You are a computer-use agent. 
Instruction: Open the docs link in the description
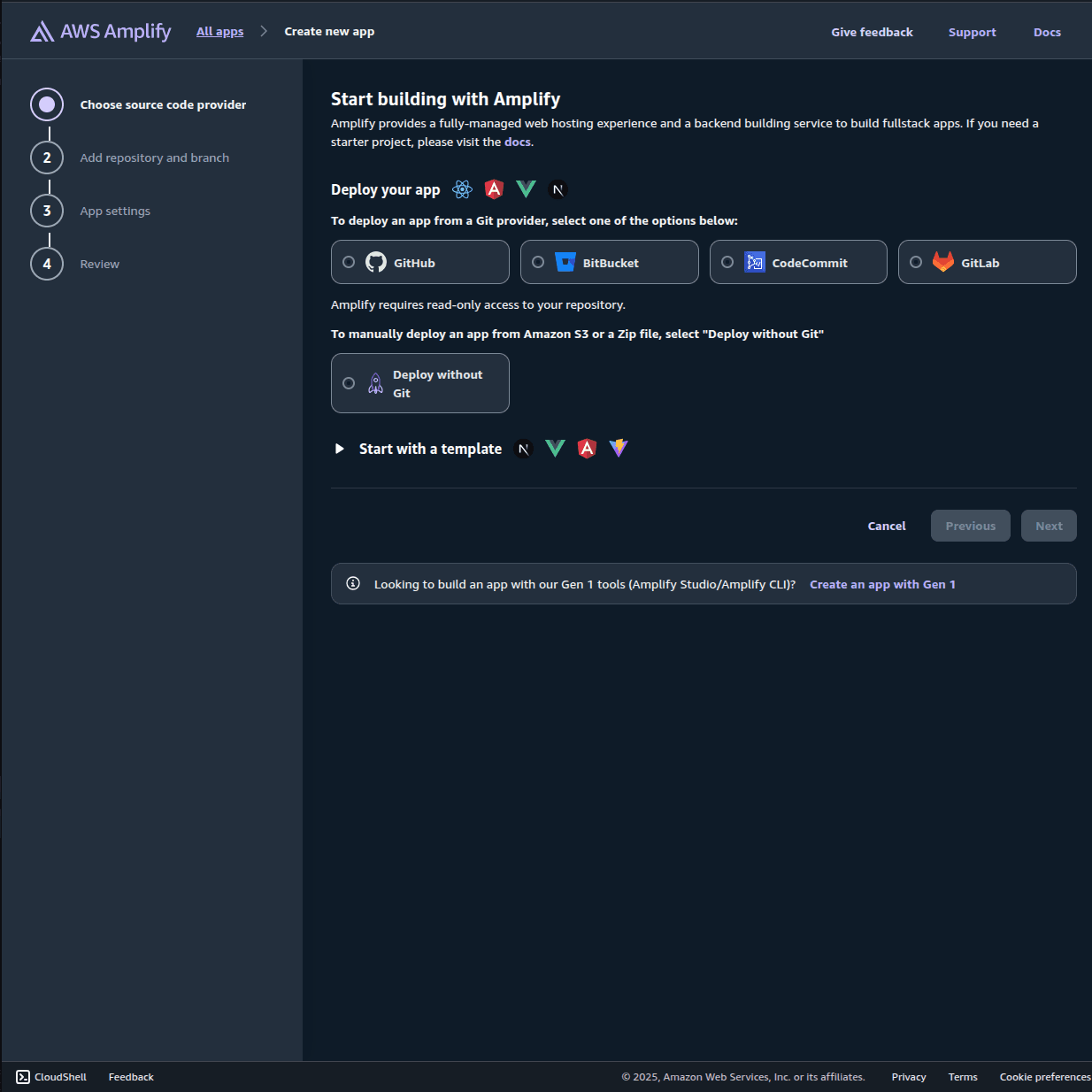click(x=518, y=142)
